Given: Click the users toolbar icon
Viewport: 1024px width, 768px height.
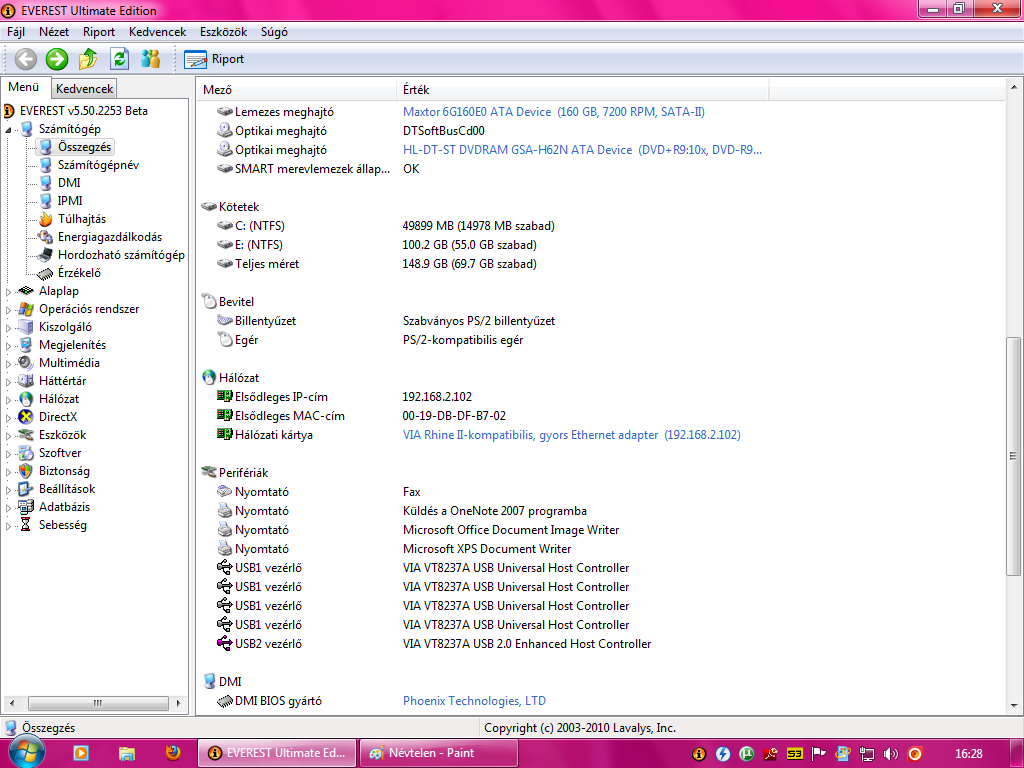Looking at the screenshot, I should pyautogui.click(x=150, y=59).
